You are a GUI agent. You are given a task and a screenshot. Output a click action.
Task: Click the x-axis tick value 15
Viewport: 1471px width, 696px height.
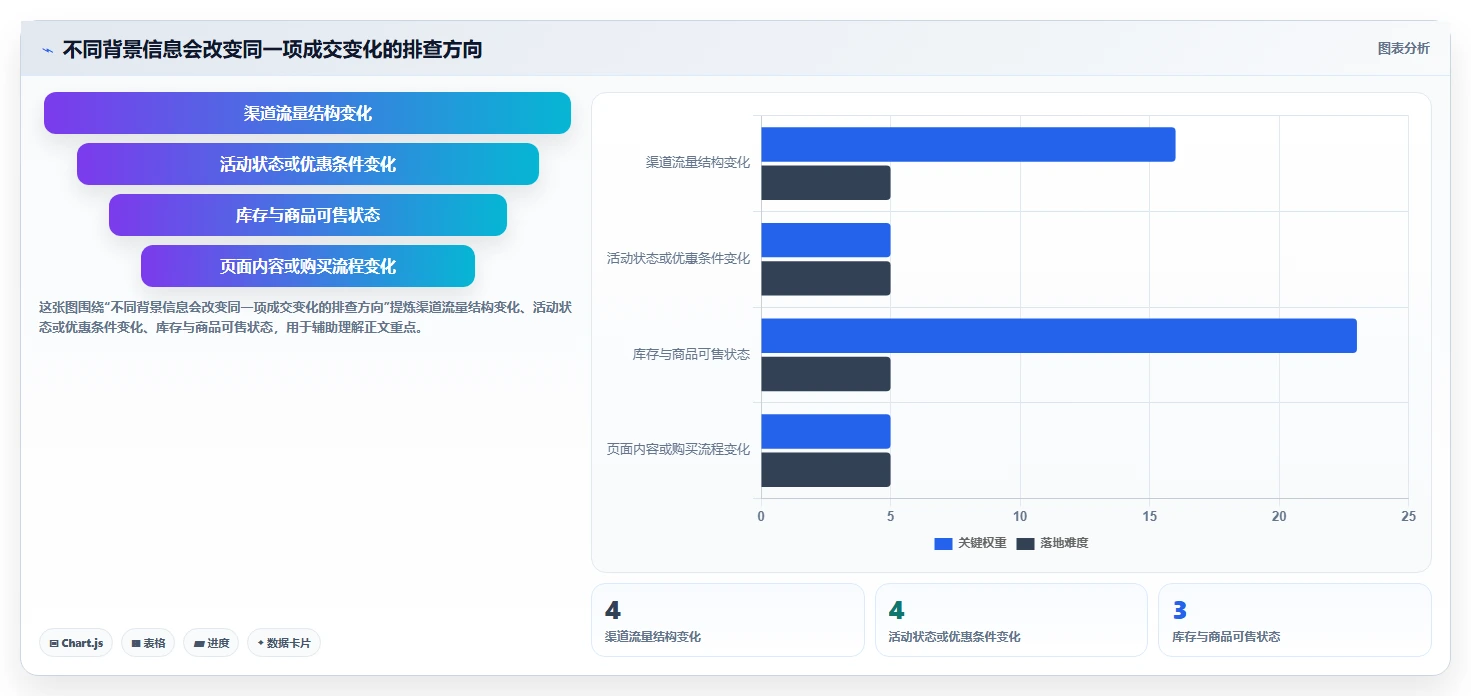[x=1149, y=516]
